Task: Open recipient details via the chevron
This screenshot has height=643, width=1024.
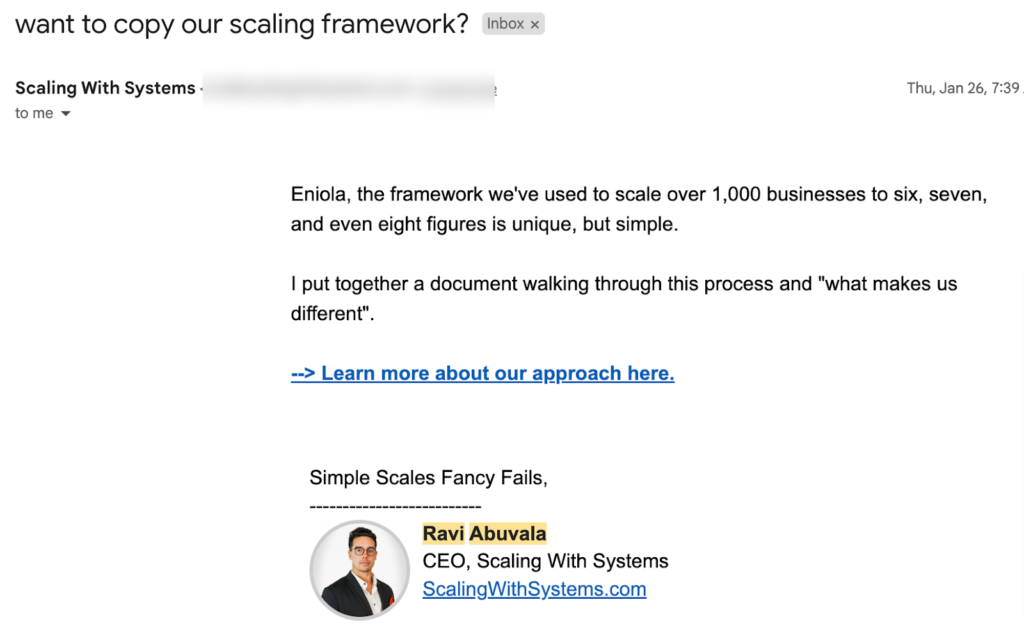Action: tap(66, 113)
